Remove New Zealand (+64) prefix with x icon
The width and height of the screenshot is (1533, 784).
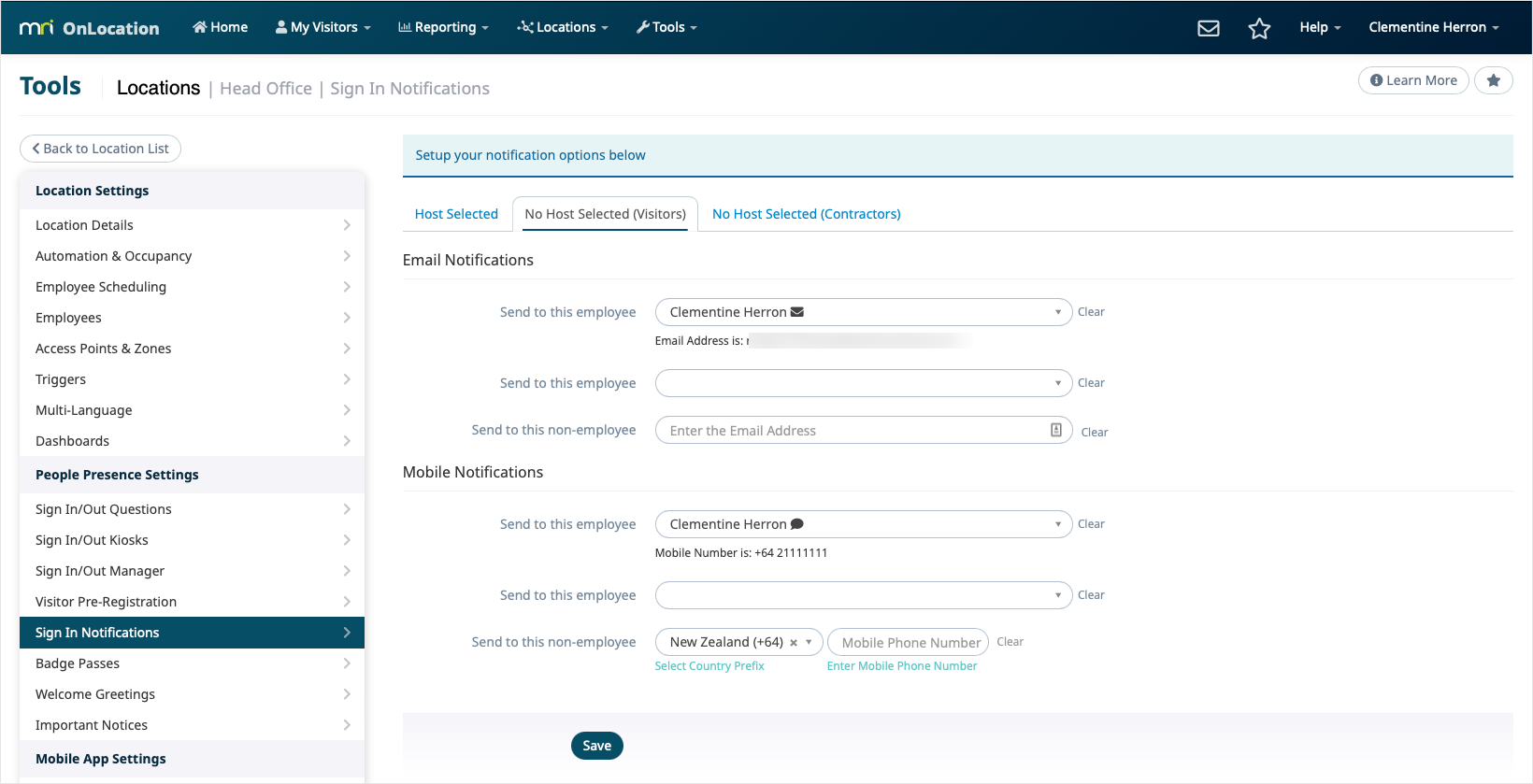click(794, 643)
